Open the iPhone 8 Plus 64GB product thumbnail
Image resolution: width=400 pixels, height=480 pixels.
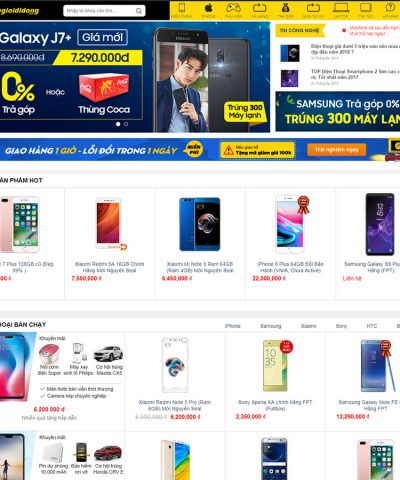(x=290, y=224)
